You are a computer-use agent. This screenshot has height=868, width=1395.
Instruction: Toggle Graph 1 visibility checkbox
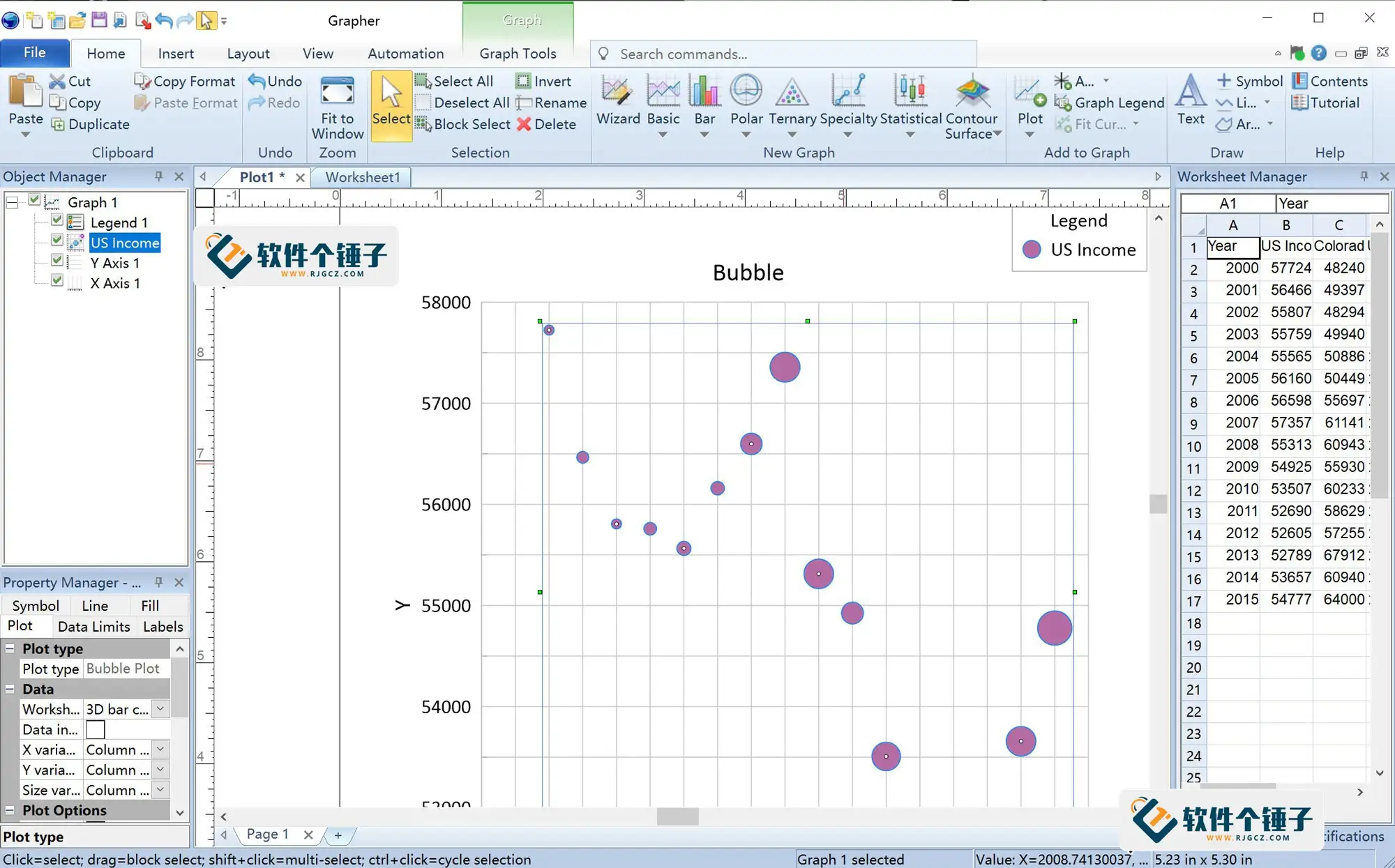pos(34,201)
